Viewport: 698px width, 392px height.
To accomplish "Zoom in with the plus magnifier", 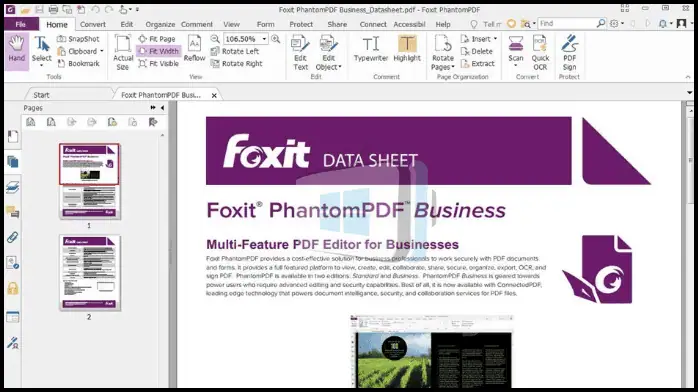I will pyautogui.click(x=276, y=39).
